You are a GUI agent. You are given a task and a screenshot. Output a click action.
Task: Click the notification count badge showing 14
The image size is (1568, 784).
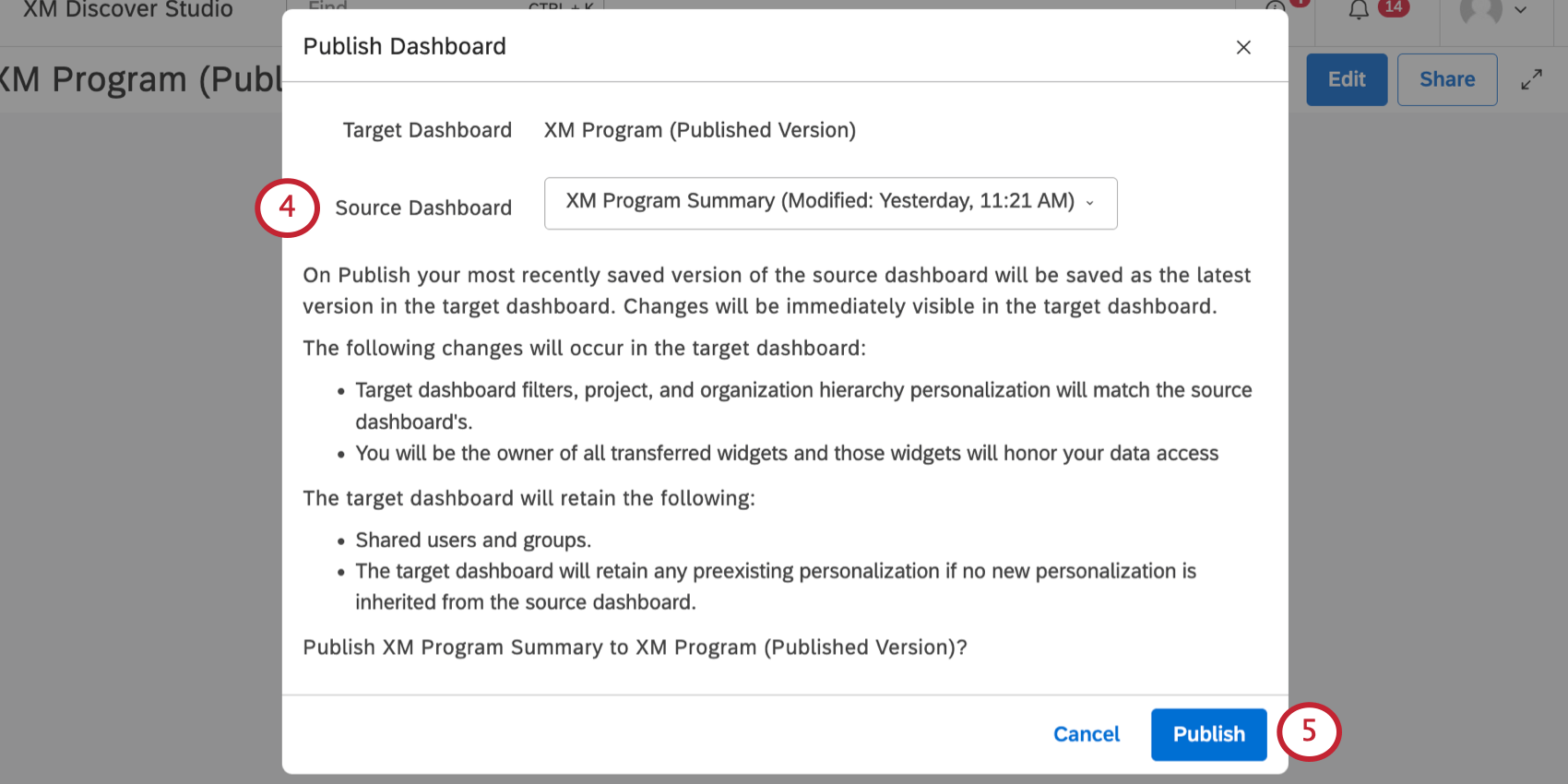point(1393,6)
